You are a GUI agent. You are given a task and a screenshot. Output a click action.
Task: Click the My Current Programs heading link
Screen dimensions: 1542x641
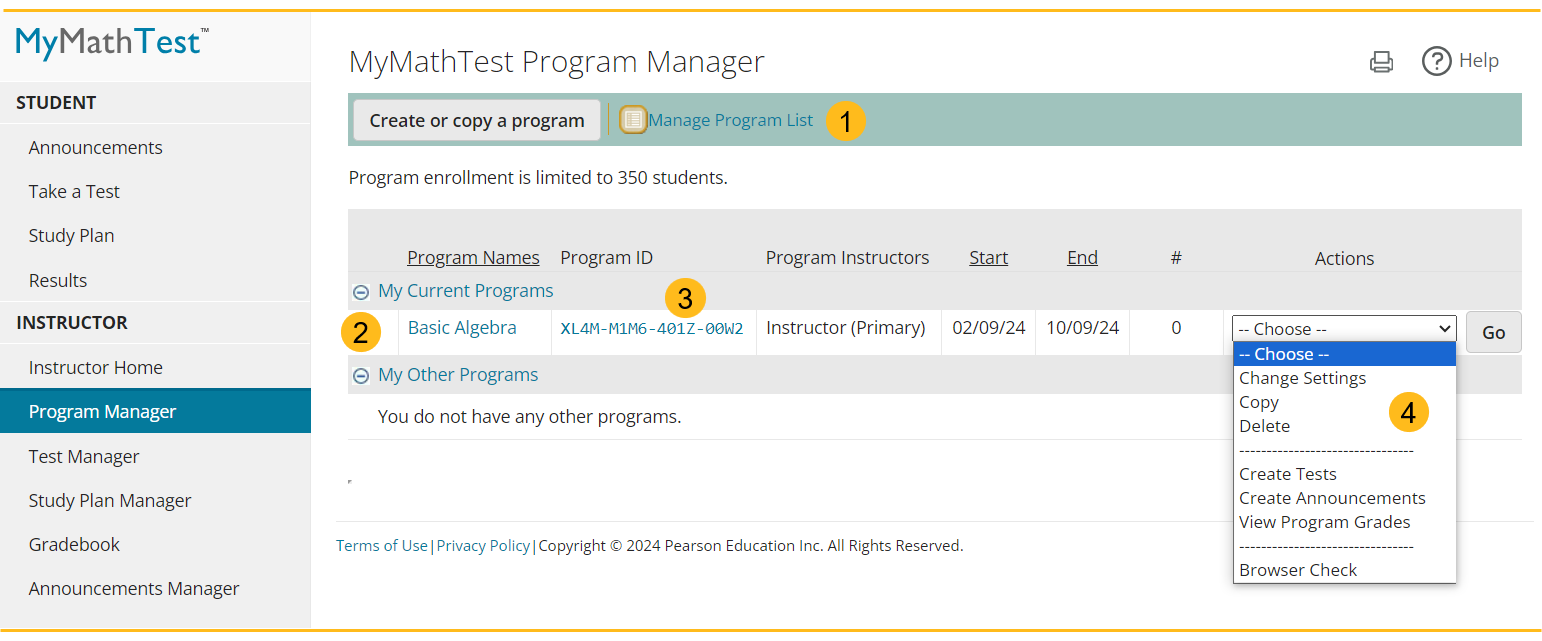click(465, 291)
